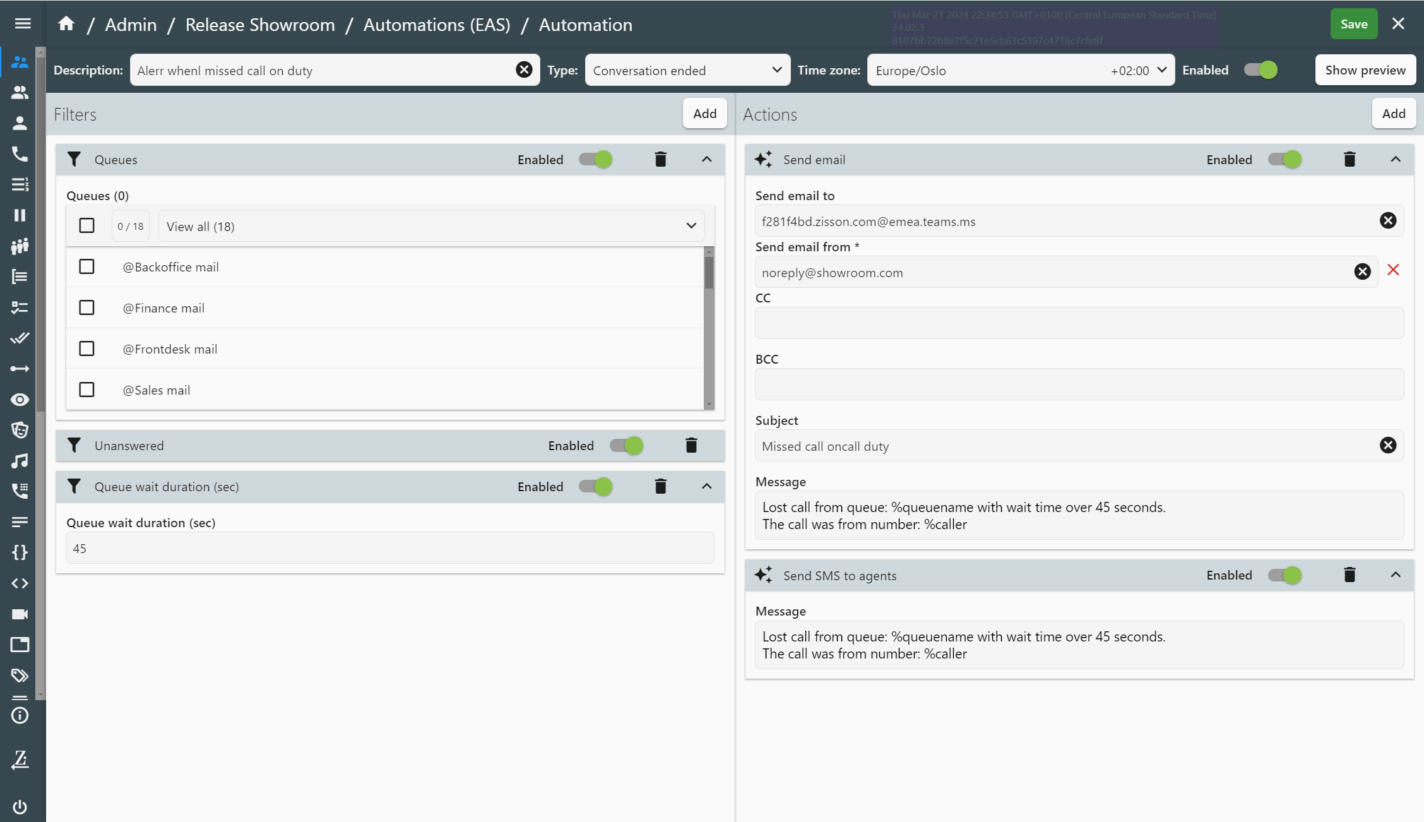Open the curly braces sidebar item
The image size is (1424, 822).
19,552
